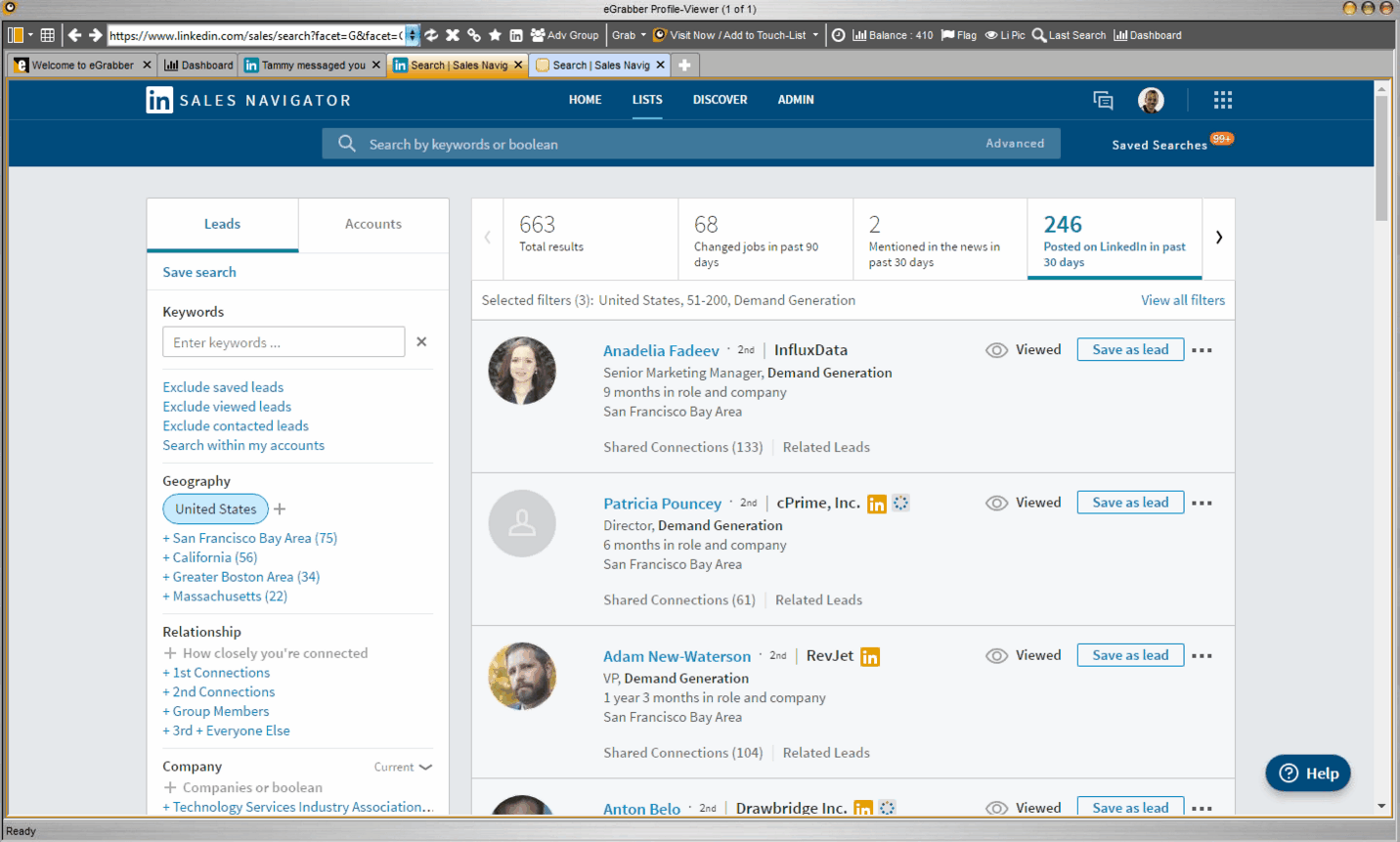Click the LinkedIn badge next to RevJet
The image size is (1400, 842).
click(870, 656)
